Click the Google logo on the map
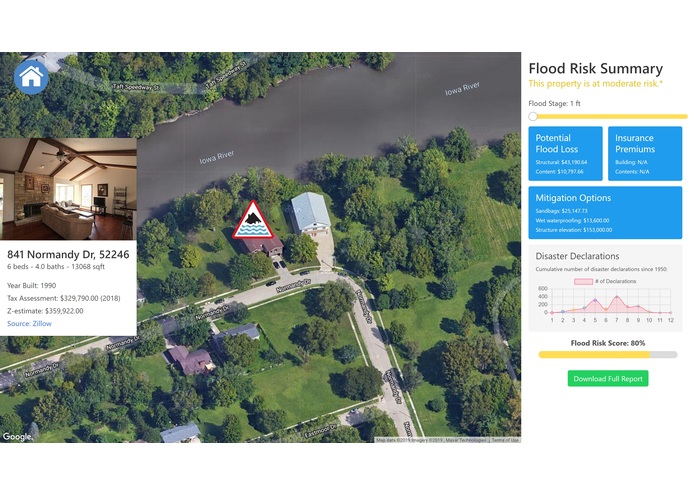695x494 pixels. pyautogui.click(x=17, y=436)
